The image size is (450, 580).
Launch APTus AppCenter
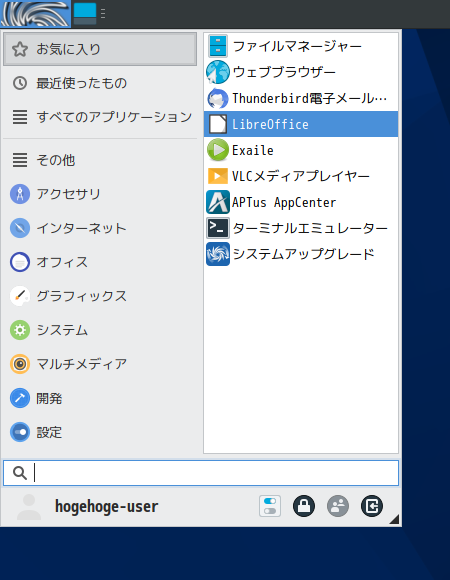click(301, 202)
